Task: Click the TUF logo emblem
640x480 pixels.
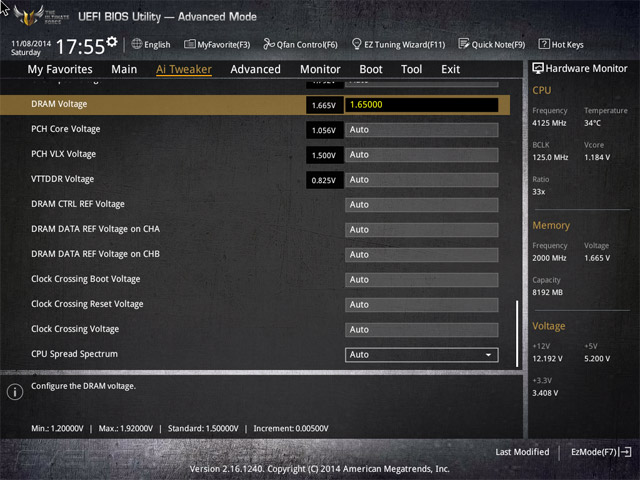Action: point(29,16)
